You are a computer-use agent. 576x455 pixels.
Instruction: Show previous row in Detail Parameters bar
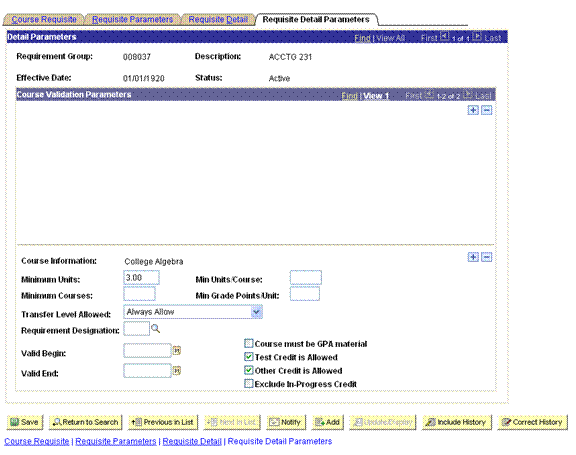[x=444, y=36]
